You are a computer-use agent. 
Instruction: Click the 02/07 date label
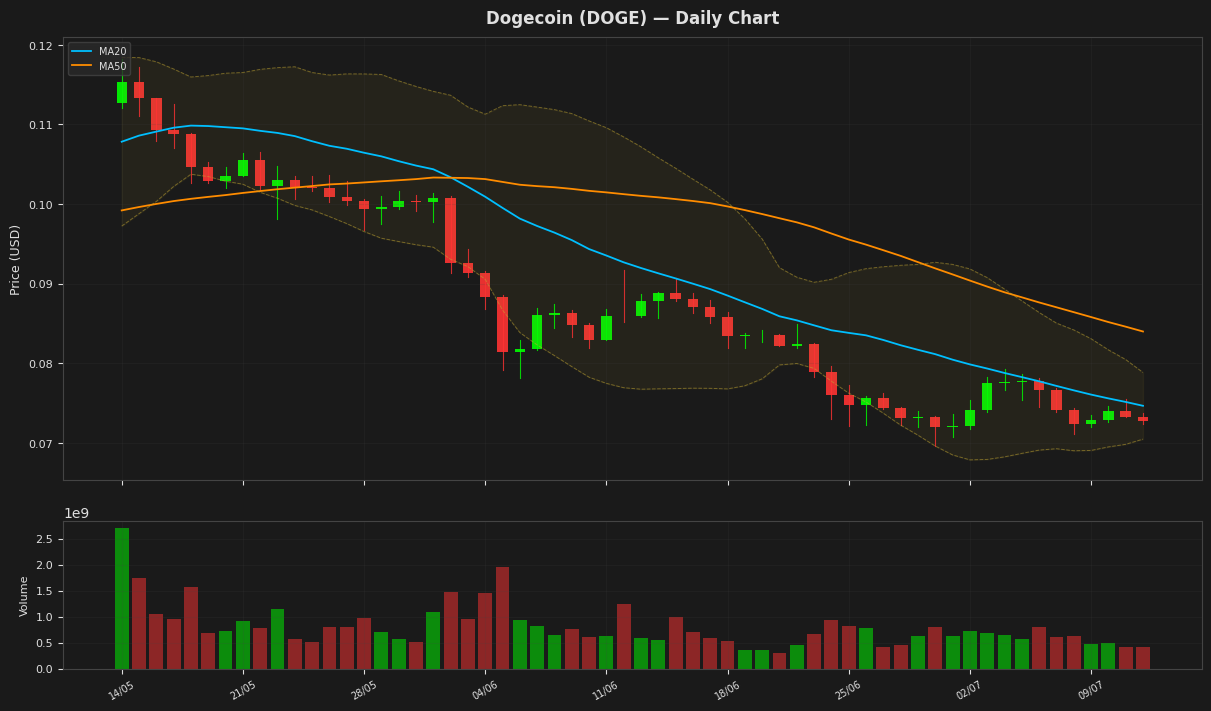(x=969, y=690)
